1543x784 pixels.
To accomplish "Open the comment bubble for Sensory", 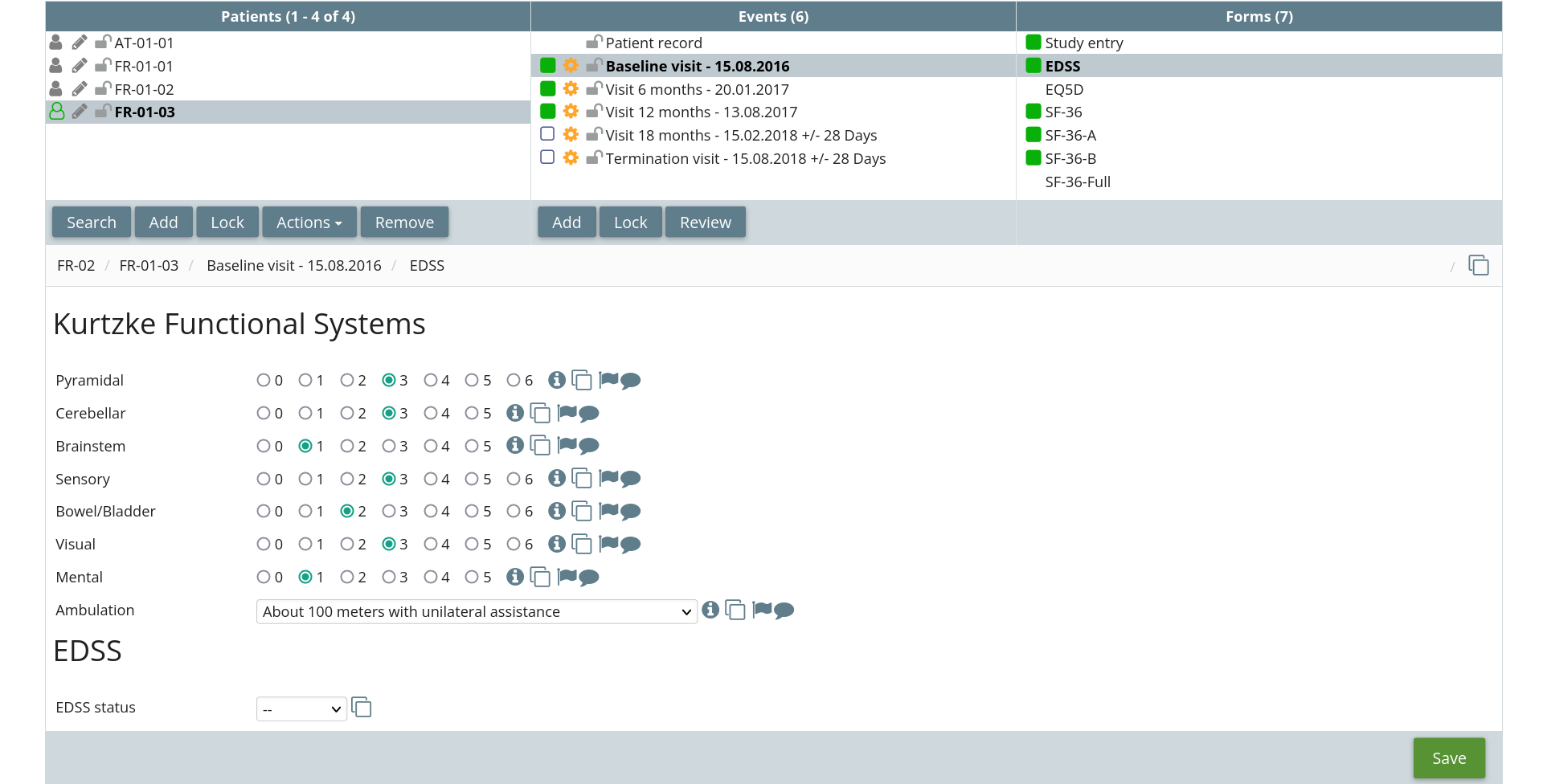I will point(632,479).
